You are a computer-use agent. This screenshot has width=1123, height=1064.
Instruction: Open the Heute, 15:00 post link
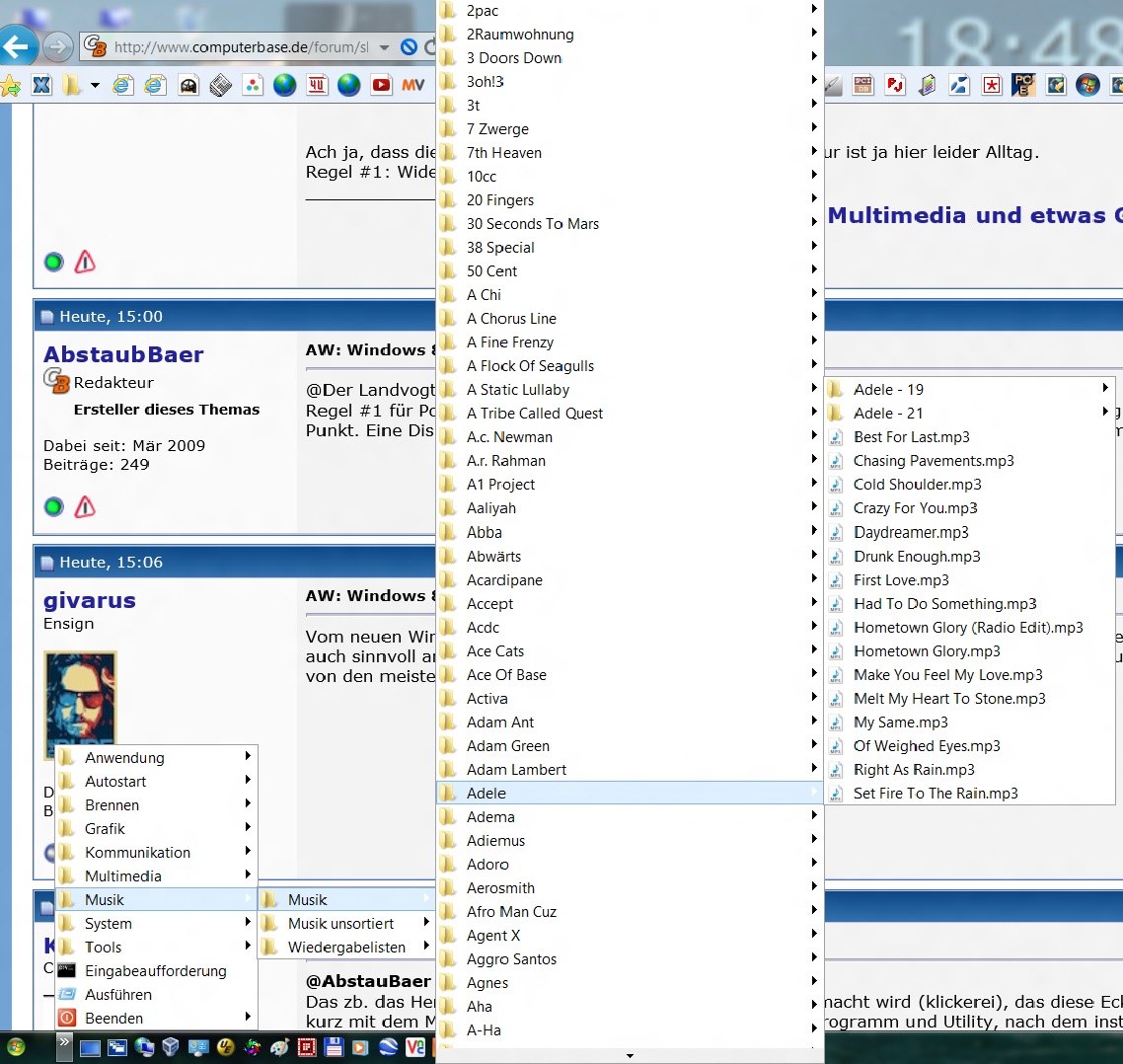click(x=111, y=317)
